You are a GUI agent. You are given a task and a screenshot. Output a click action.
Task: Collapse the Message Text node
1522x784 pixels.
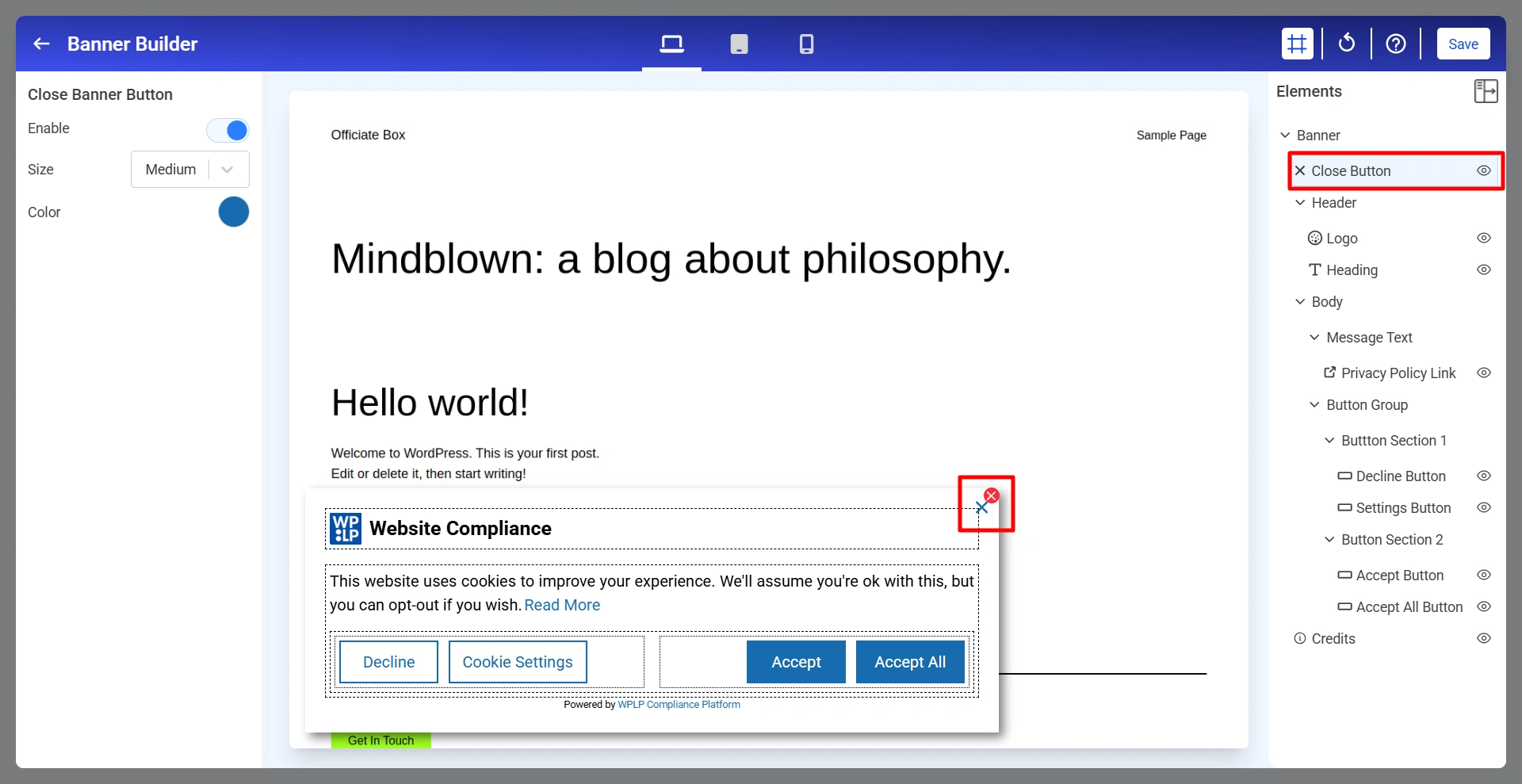[x=1314, y=338]
